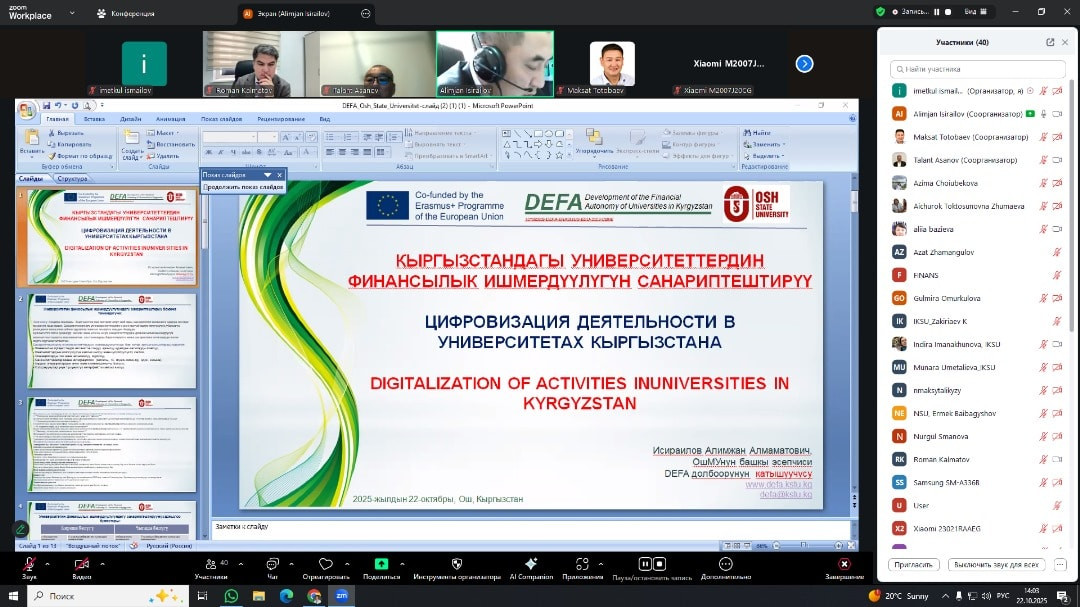Type in the Find participant search field
The image size is (1080, 607).
click(x=975, y=69)
